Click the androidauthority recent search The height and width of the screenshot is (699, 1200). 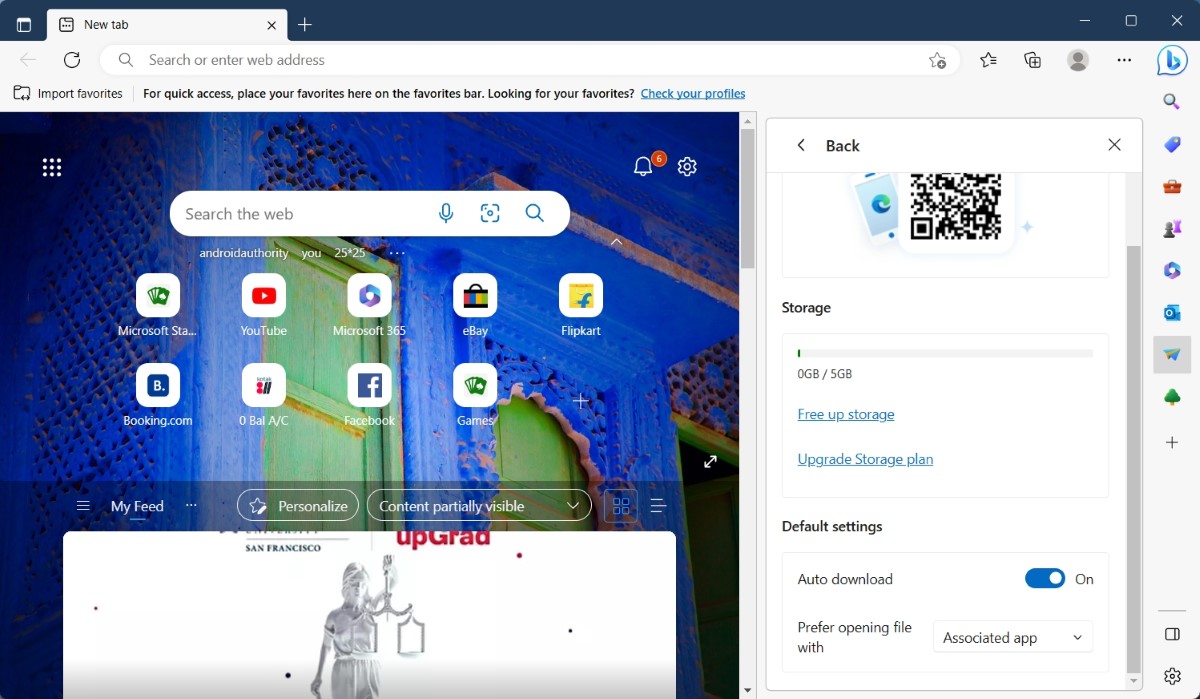pos(244,253)
